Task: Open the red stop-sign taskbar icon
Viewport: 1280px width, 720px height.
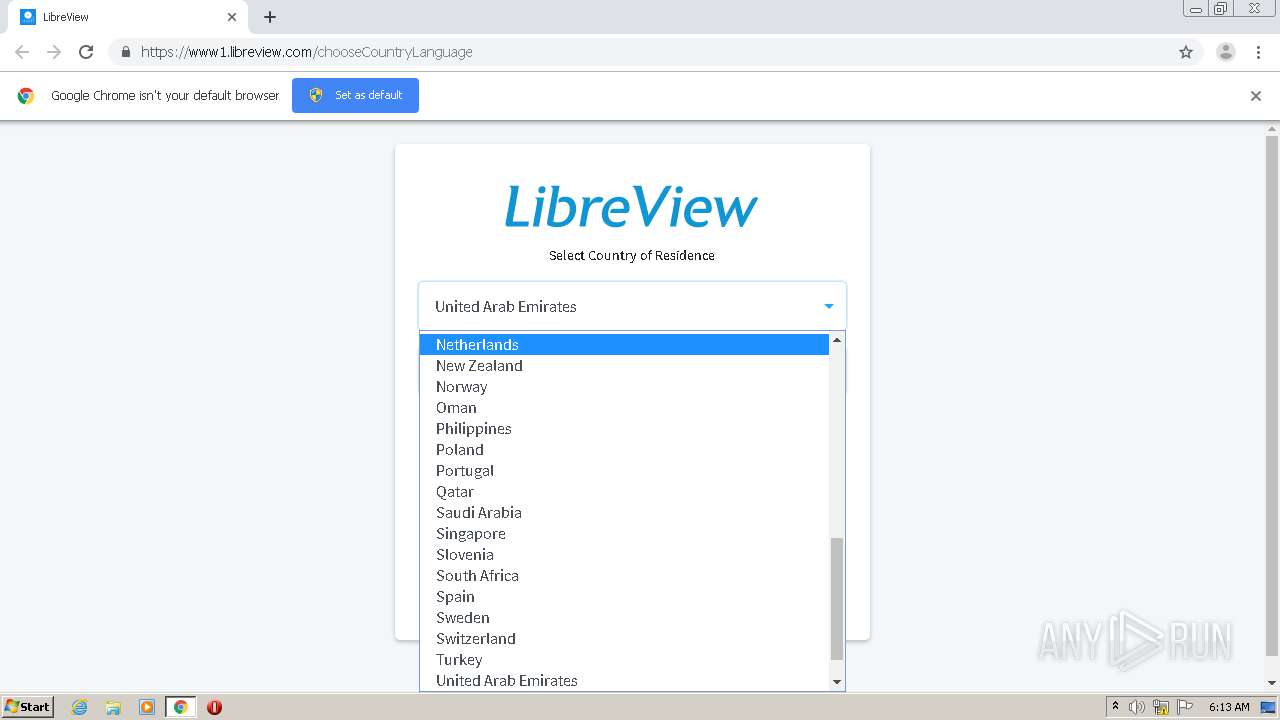Action: tap(214, 707)
